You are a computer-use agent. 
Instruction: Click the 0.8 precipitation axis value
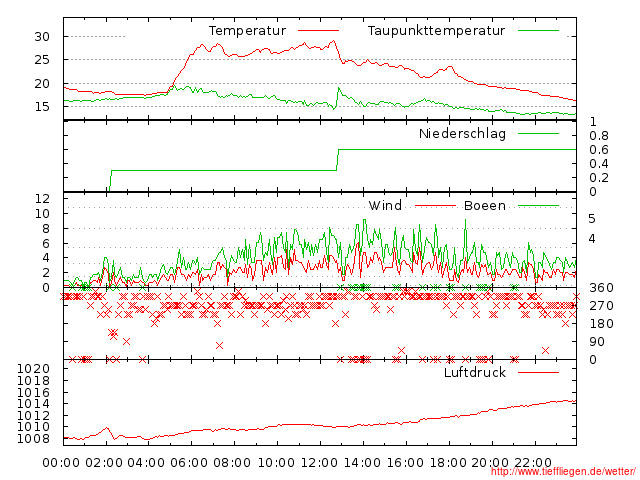(599, 136)
